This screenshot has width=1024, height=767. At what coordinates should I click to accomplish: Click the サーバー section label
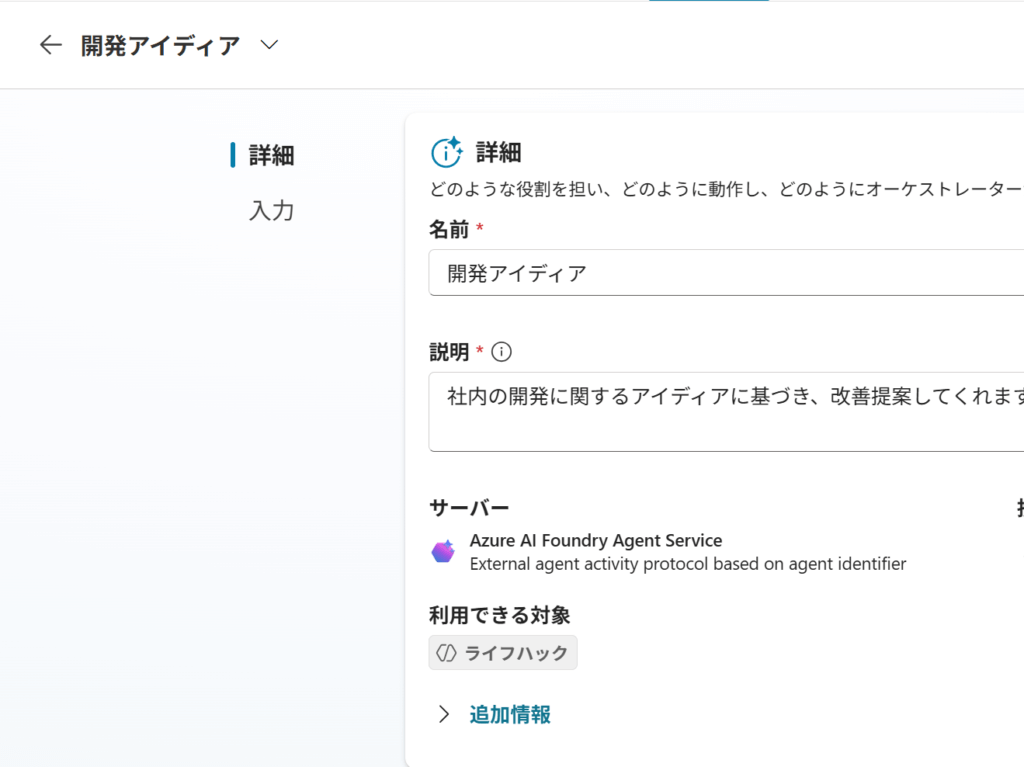pos(469,507)
